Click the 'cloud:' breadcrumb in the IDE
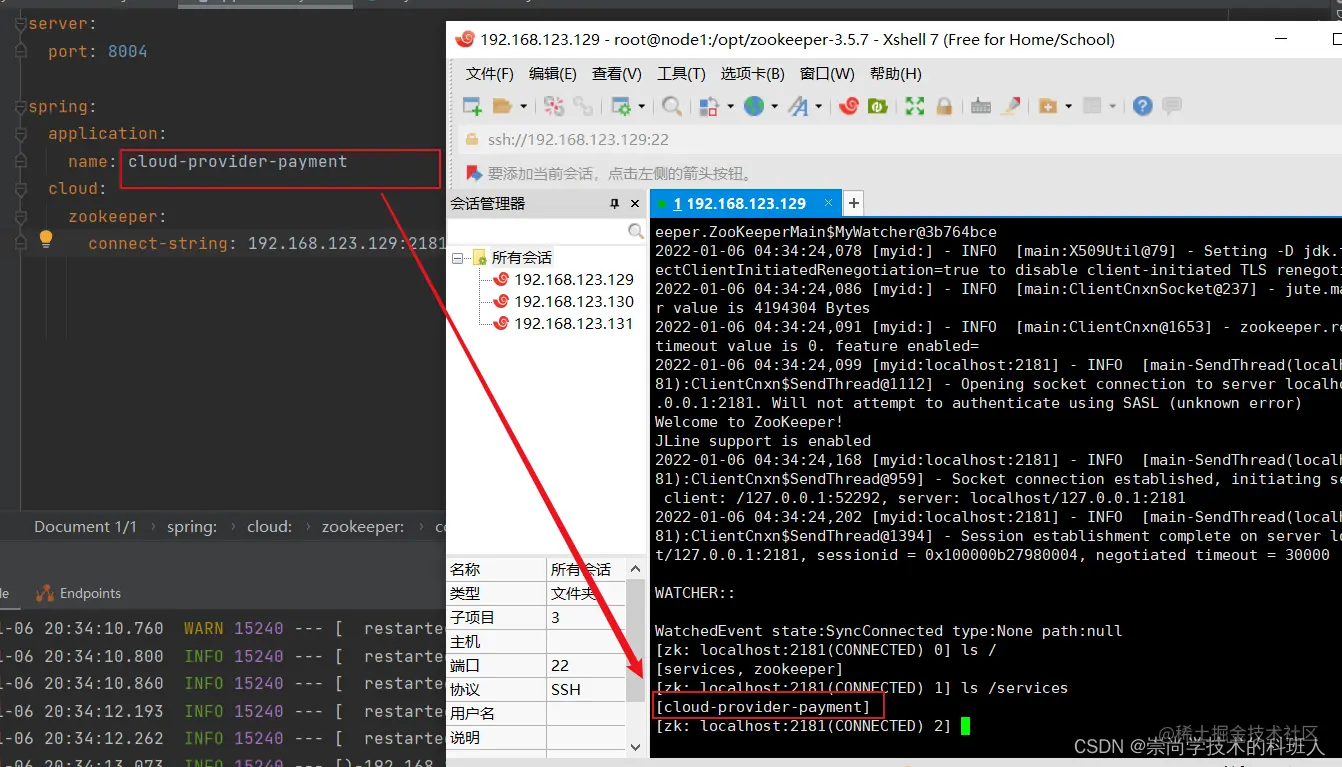 coord(270,526)
